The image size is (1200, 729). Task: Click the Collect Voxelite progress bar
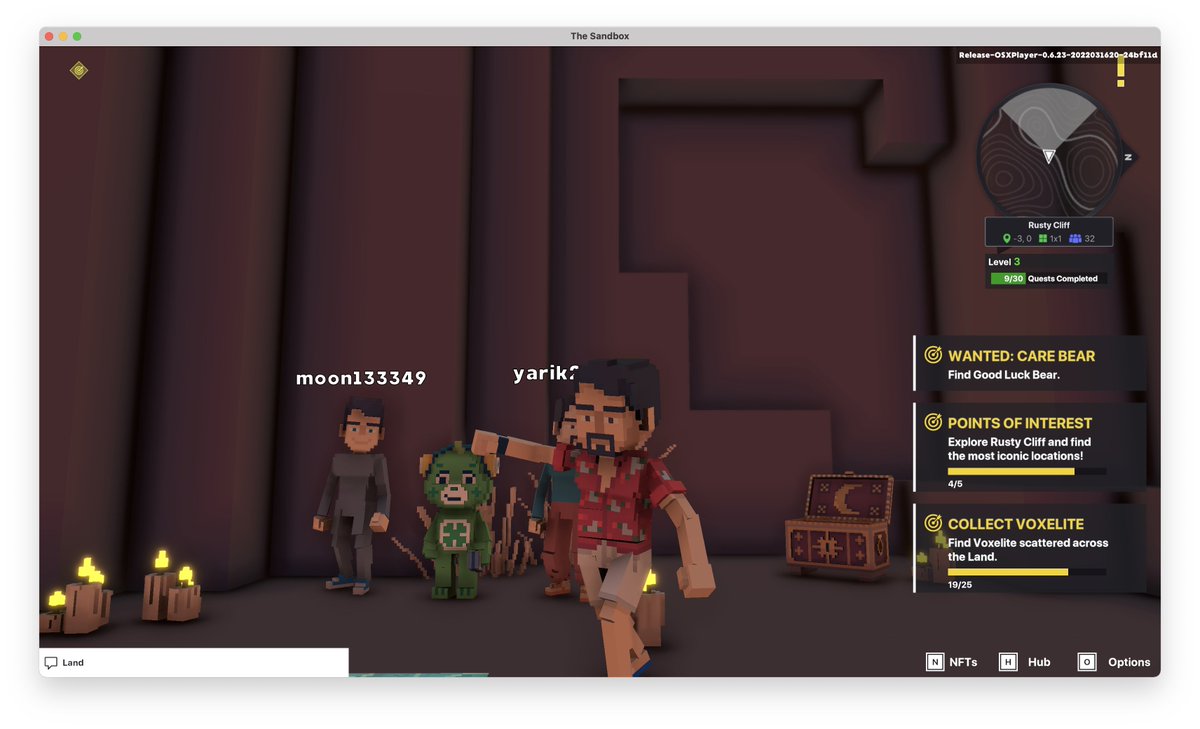pos(1027,572)
